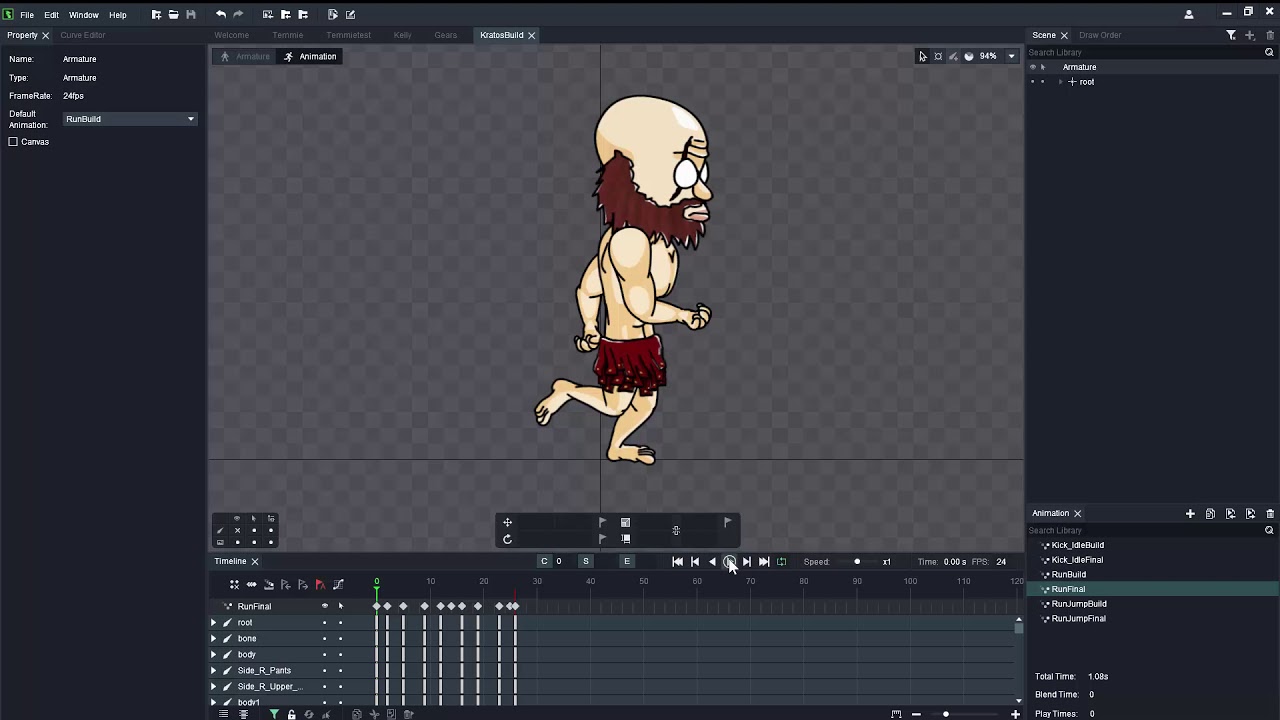Image resolution: width=1280 pixels, height=720 pixels.
Task: Expand the root node in Scene tree
Action: (x=1061, y=82)
